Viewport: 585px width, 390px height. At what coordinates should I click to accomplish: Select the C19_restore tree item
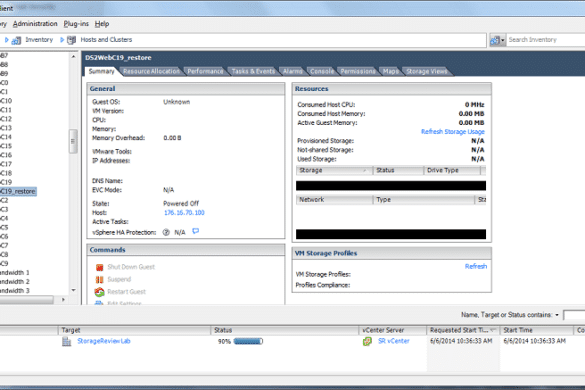18,191
